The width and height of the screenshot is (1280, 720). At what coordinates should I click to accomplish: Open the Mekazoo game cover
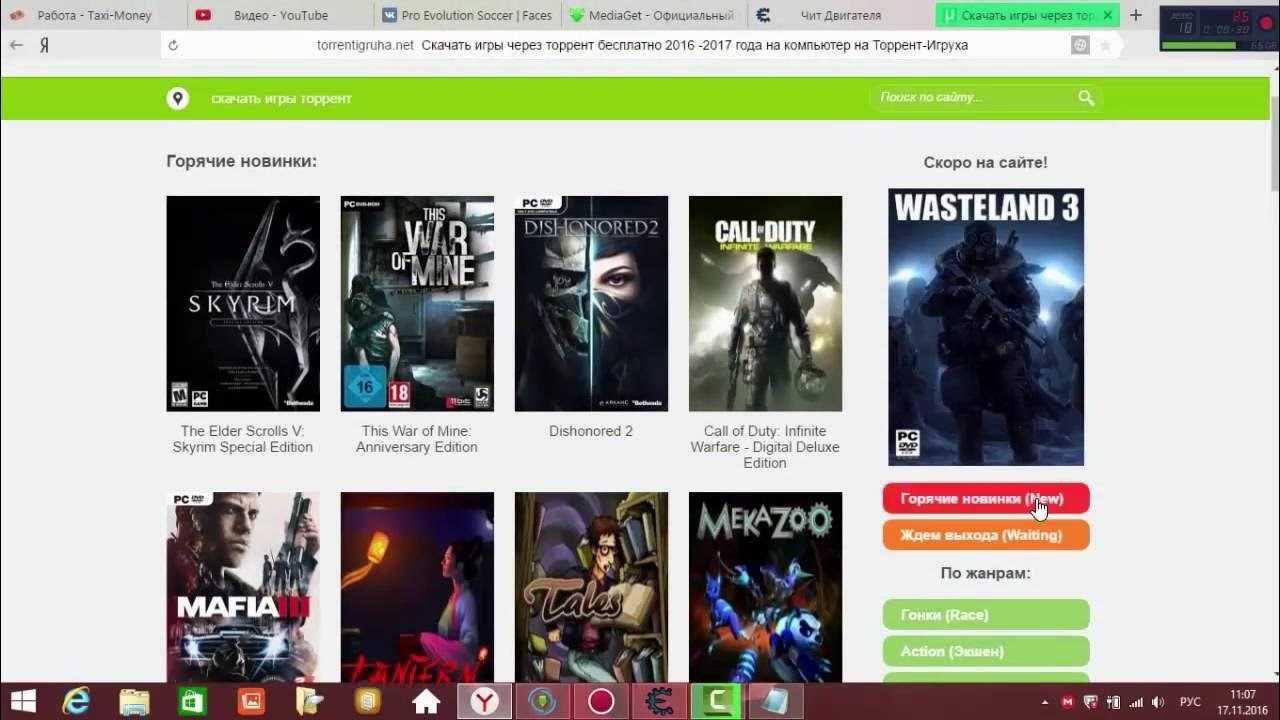tap(765, 587)
